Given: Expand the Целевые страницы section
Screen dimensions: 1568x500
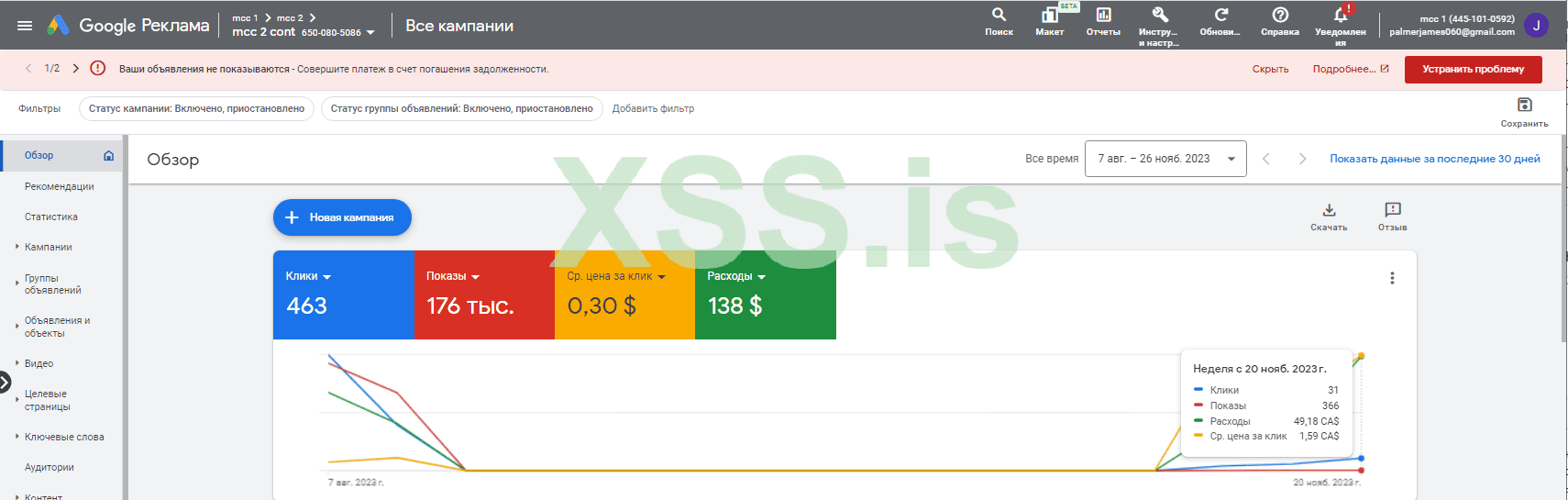Looking at the screenshot, I should tap(17, 400).
